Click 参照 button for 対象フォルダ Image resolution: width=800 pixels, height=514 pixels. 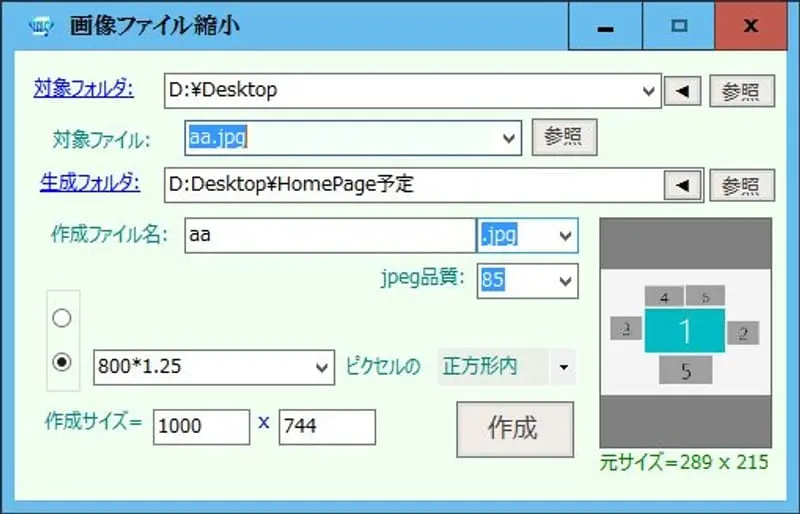pos(742,91)
